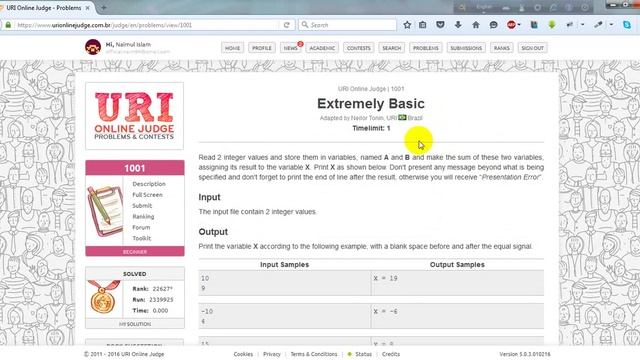Open a new browser tab with plus
This screenshot has width=640, height=360.
point(104,8)
